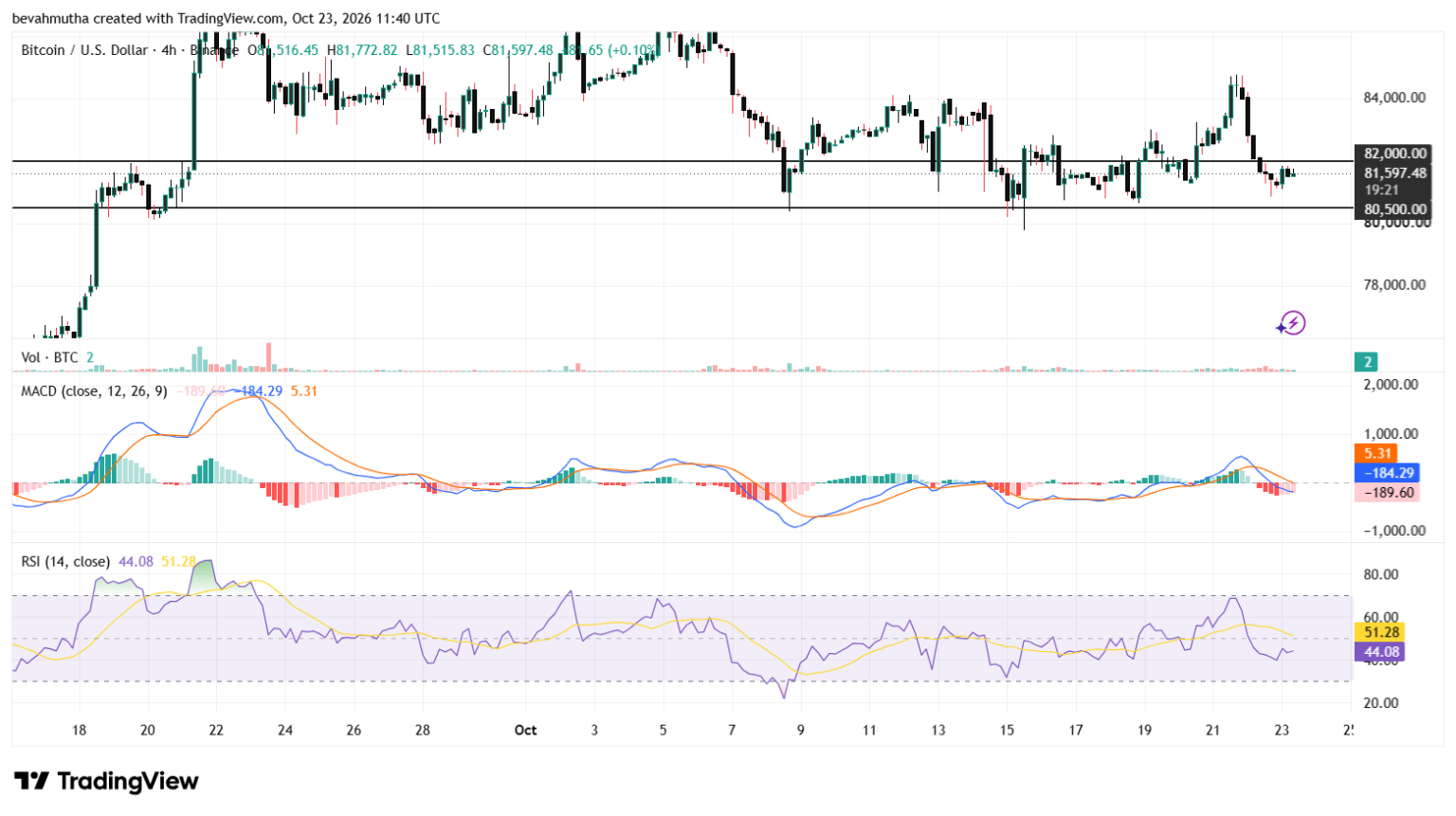Image resolution: width=1456 pixels, height=816 pixels.
Task: Click the green volume value tag on the axis
Action: (x=1366, y=361)
